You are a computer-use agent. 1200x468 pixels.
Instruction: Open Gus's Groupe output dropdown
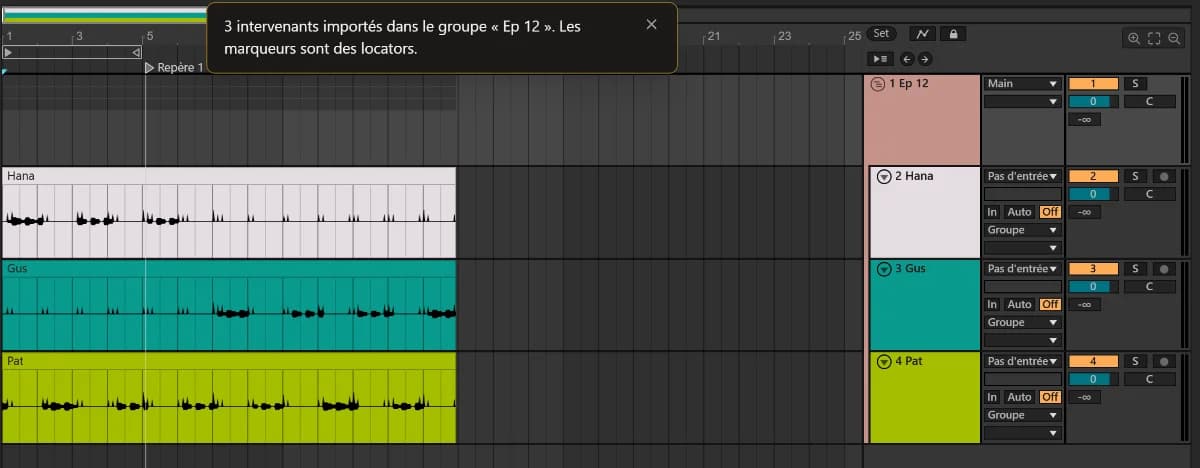pos(1022,323)
